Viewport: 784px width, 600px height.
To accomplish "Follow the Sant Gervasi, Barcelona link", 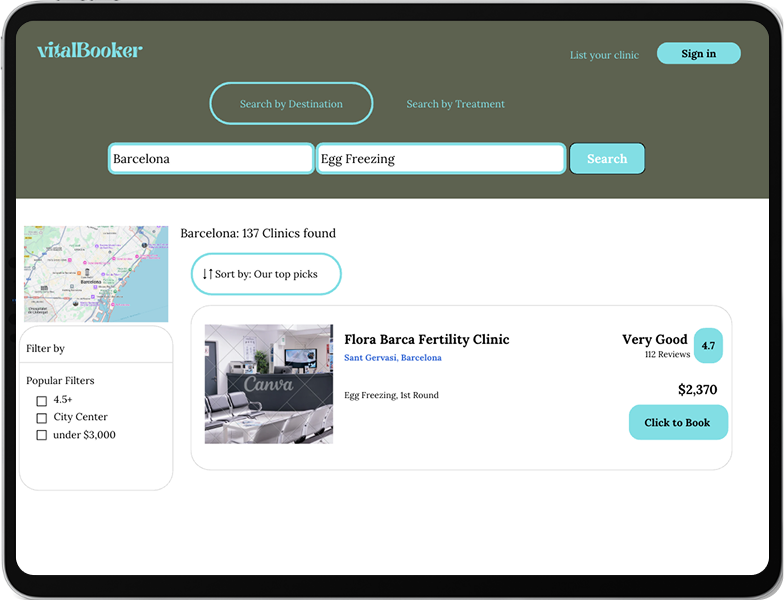I will pyautogui.click(x=392, y=358).
